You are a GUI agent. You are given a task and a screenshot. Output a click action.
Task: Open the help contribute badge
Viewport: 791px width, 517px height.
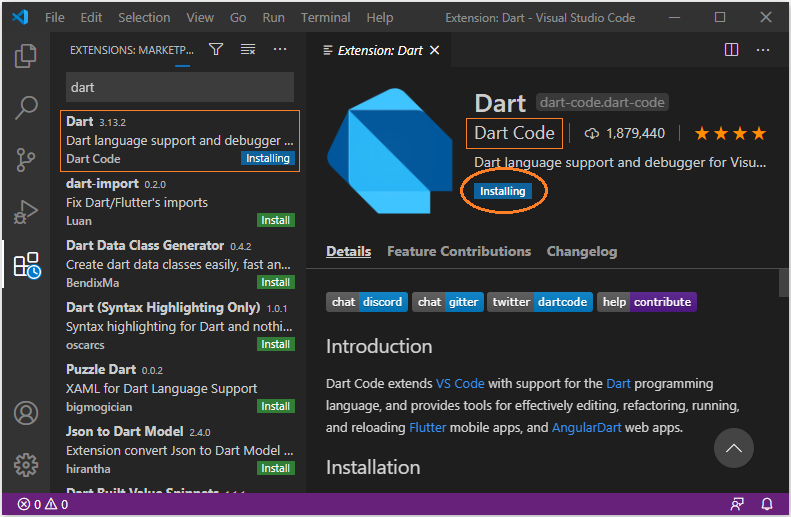click(647, 302)
